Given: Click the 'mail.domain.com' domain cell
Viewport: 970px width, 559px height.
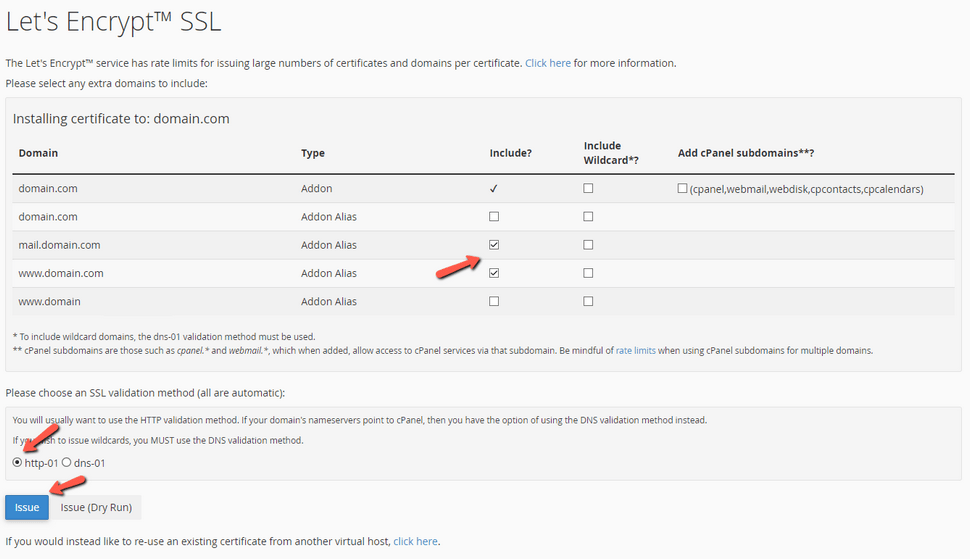Looking at the screenshot, I should point(59,245).
